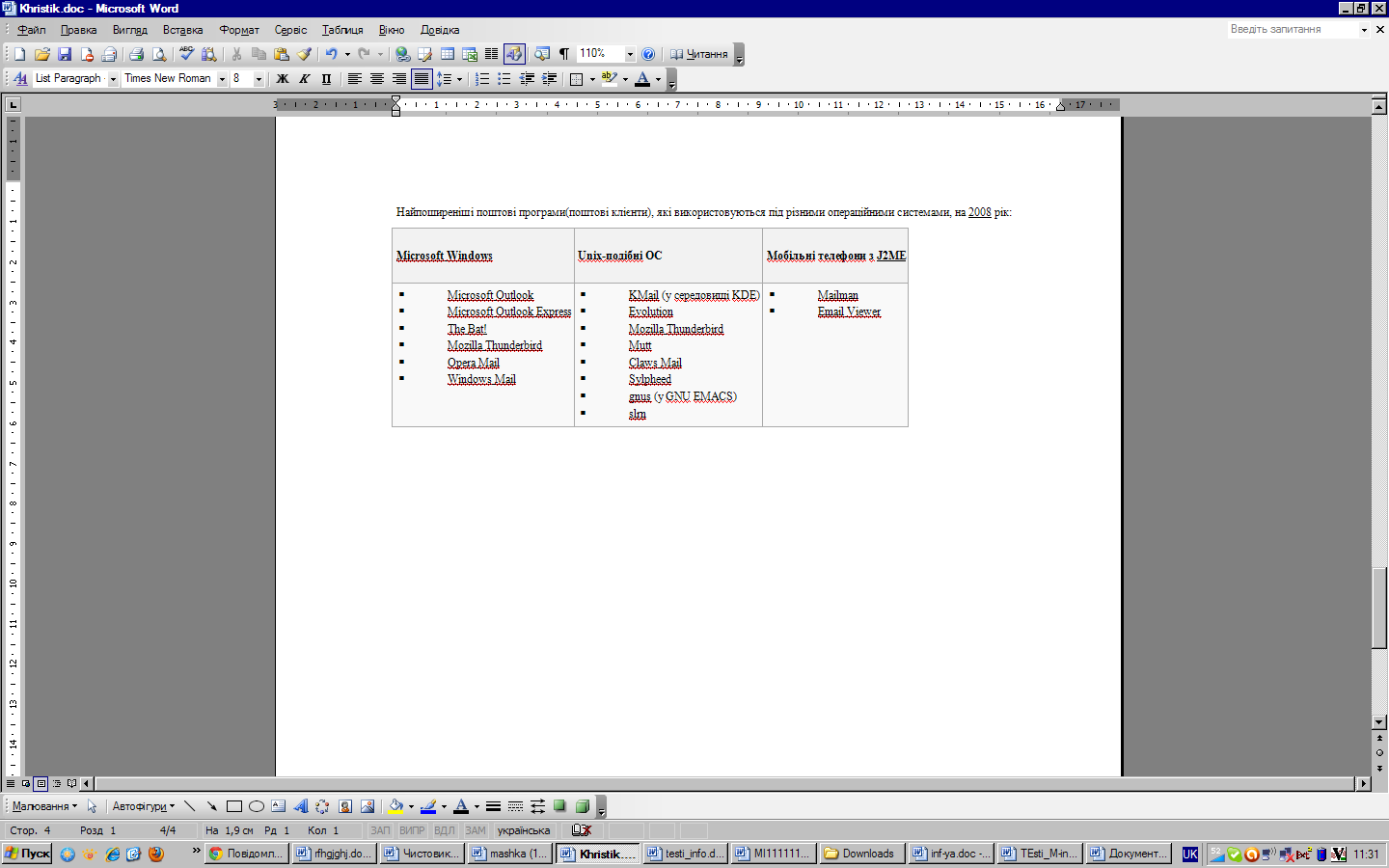Open Columns layout icon
The width and height of the screenshot is (1389, 868).
[492, 54]
